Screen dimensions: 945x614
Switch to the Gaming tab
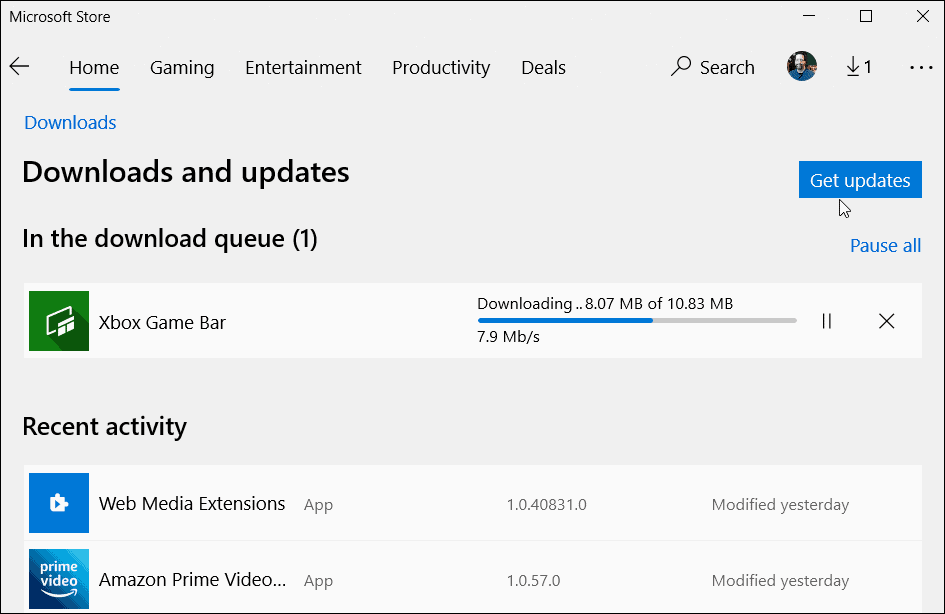pos(182,67)
